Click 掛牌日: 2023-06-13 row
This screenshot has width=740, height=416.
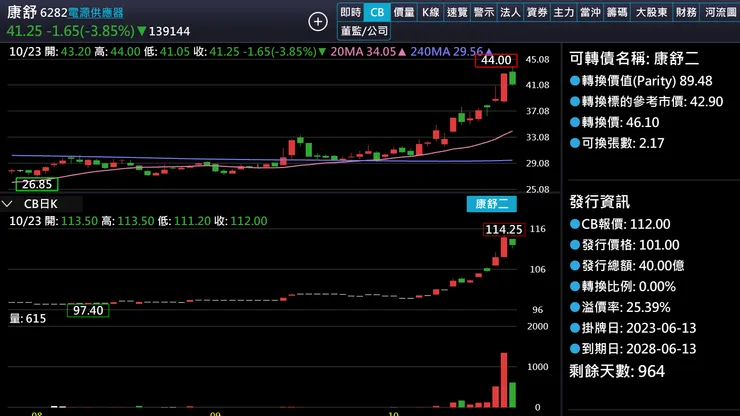[x=633, y=328]
